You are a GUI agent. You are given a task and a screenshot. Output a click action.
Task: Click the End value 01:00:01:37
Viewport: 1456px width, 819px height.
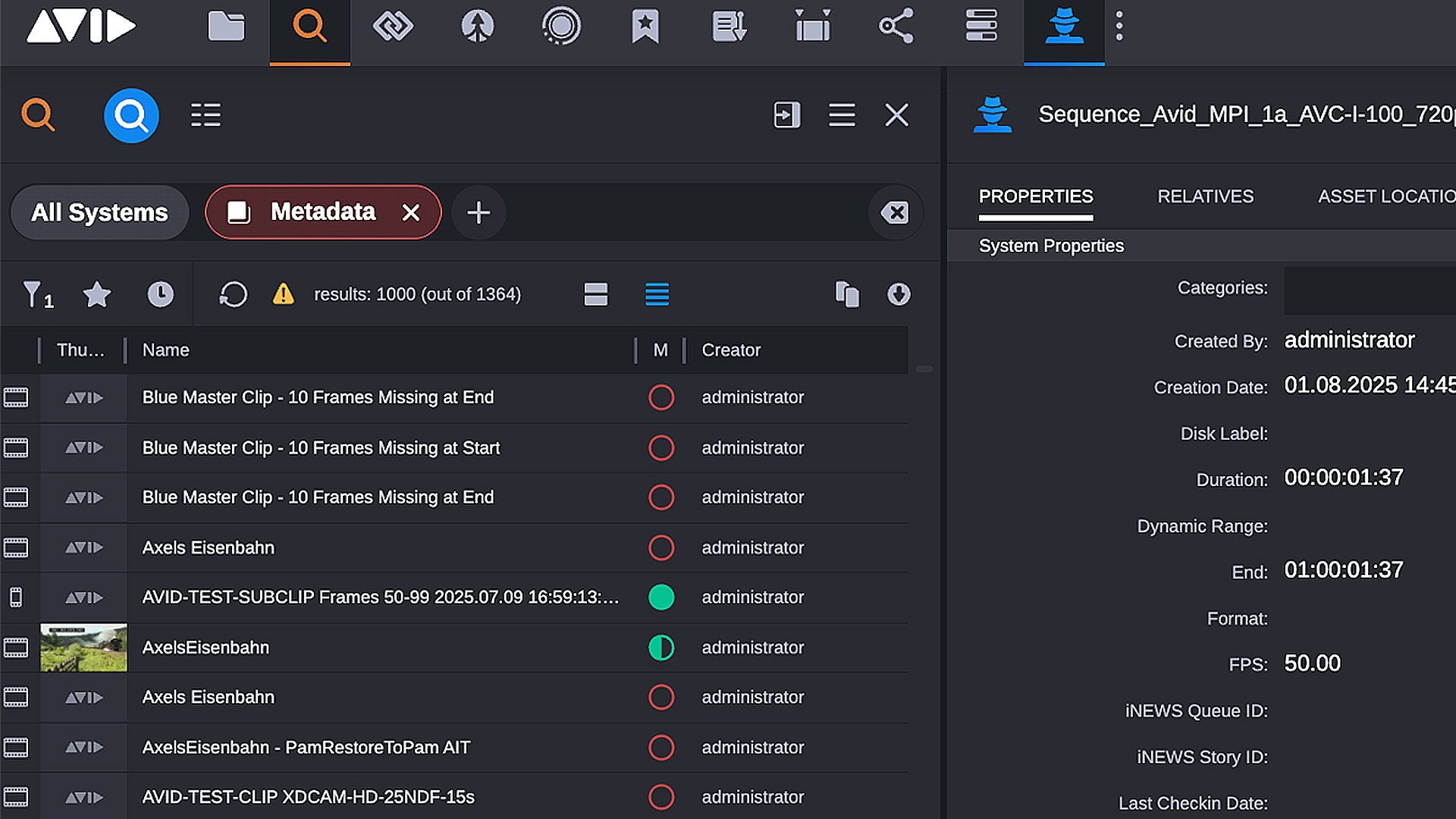click(1343, 570)
